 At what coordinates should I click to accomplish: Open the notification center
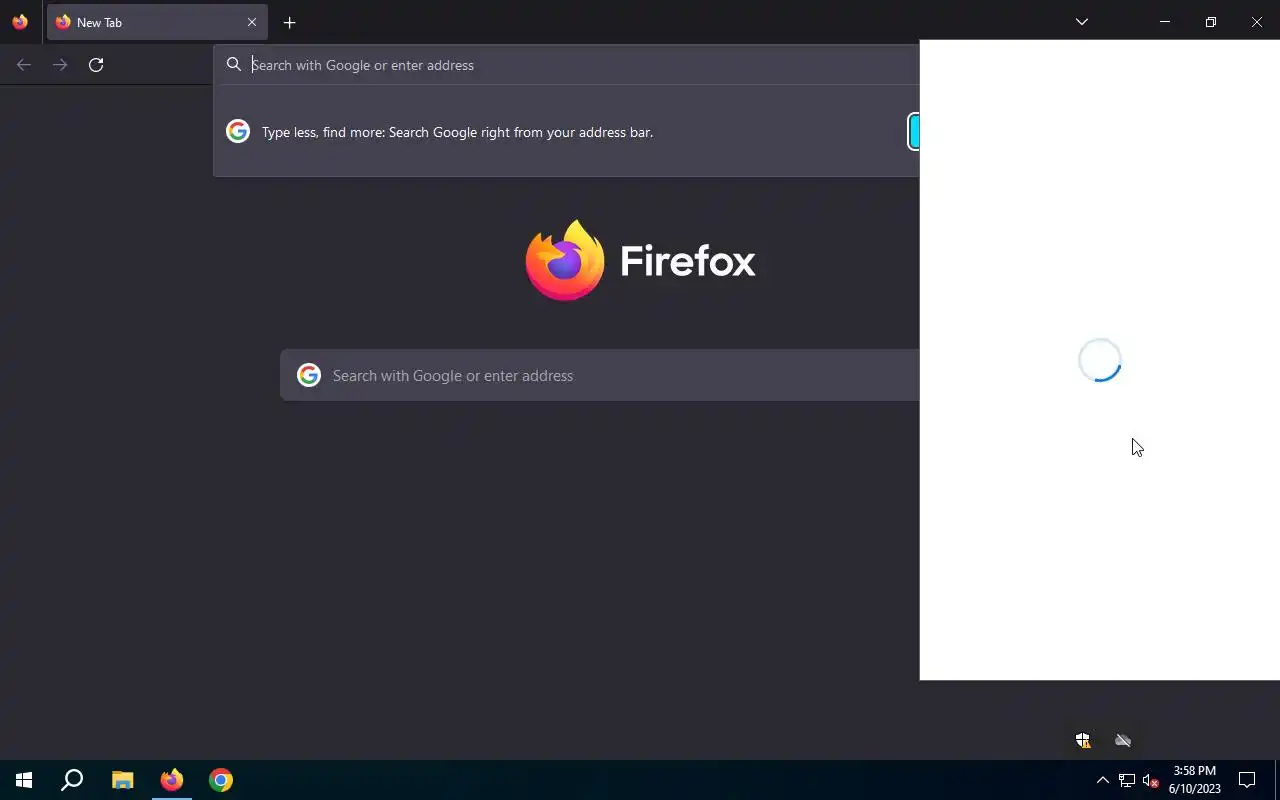point(1247,780)
